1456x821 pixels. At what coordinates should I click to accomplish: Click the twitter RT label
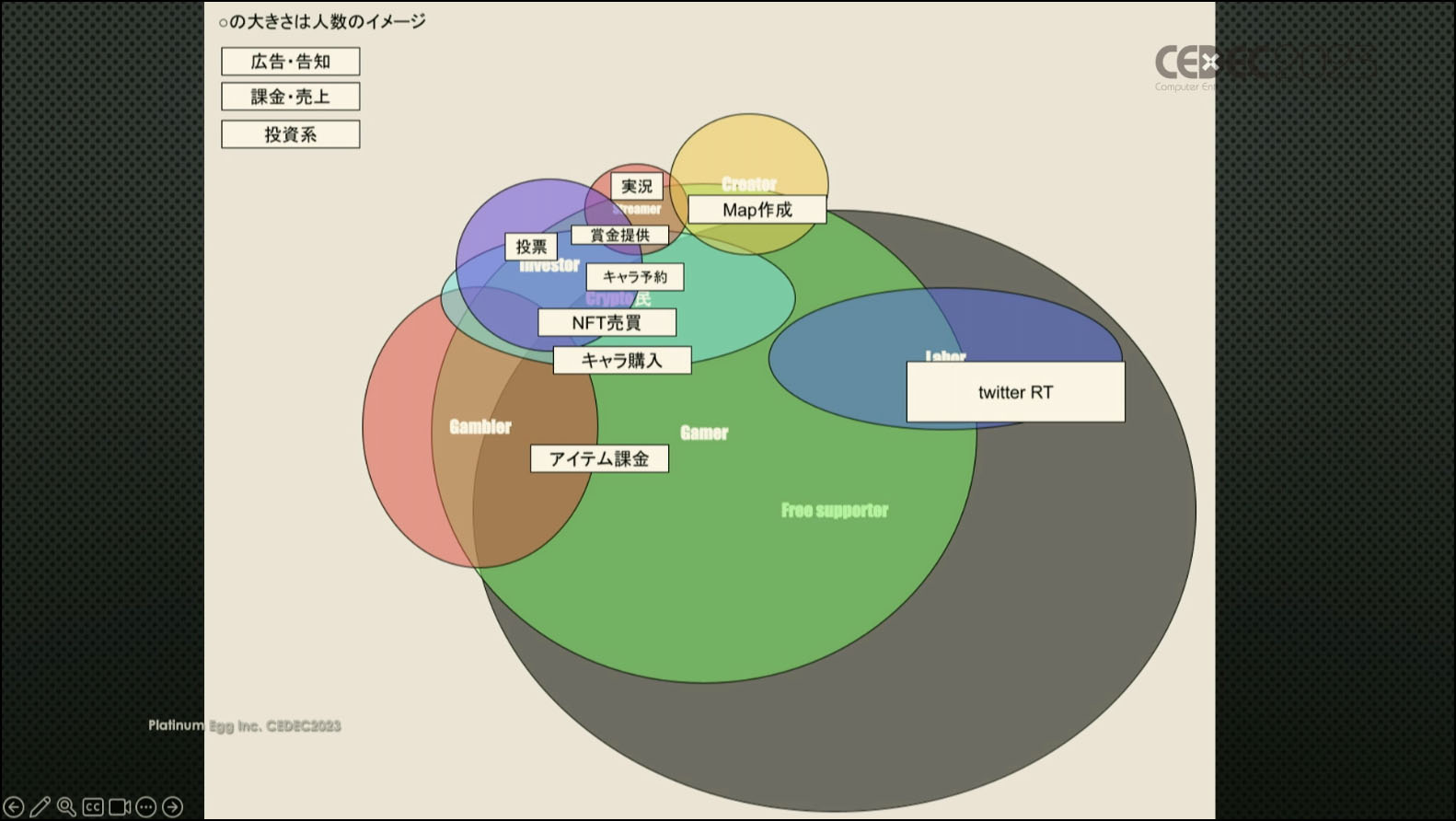1015,392
